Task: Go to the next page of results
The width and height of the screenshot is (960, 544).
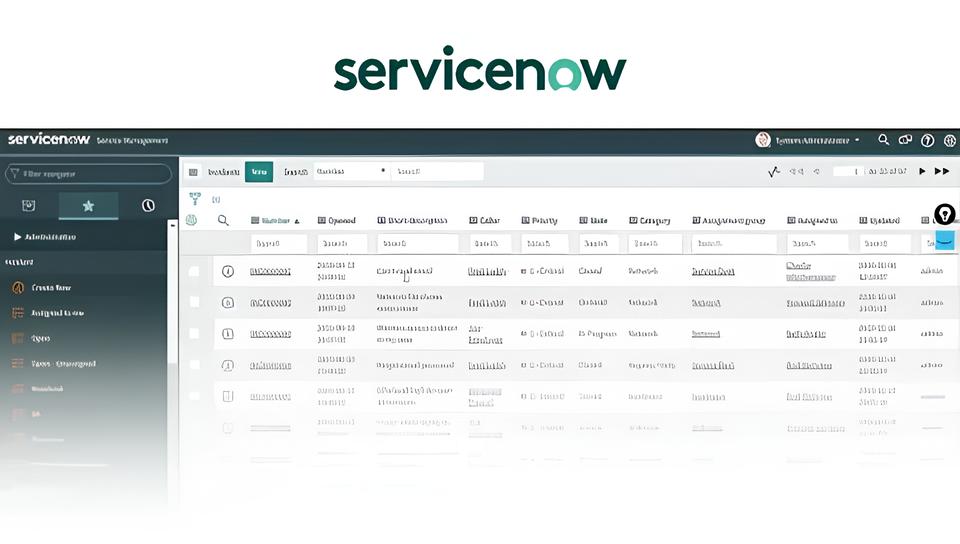Action: [x=922, y=171]
